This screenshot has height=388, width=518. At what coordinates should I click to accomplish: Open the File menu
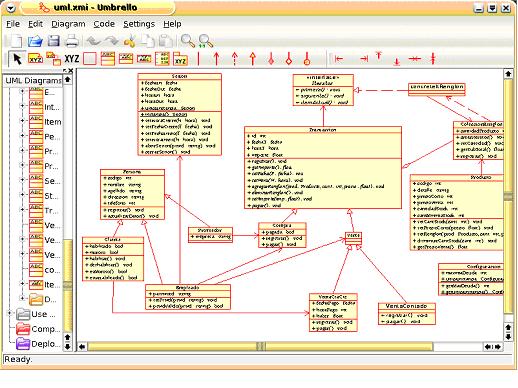click(13, 24)
